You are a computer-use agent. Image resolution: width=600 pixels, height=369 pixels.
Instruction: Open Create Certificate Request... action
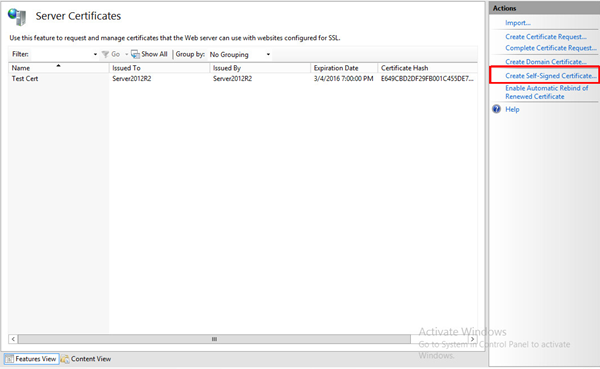coord(546,37)
